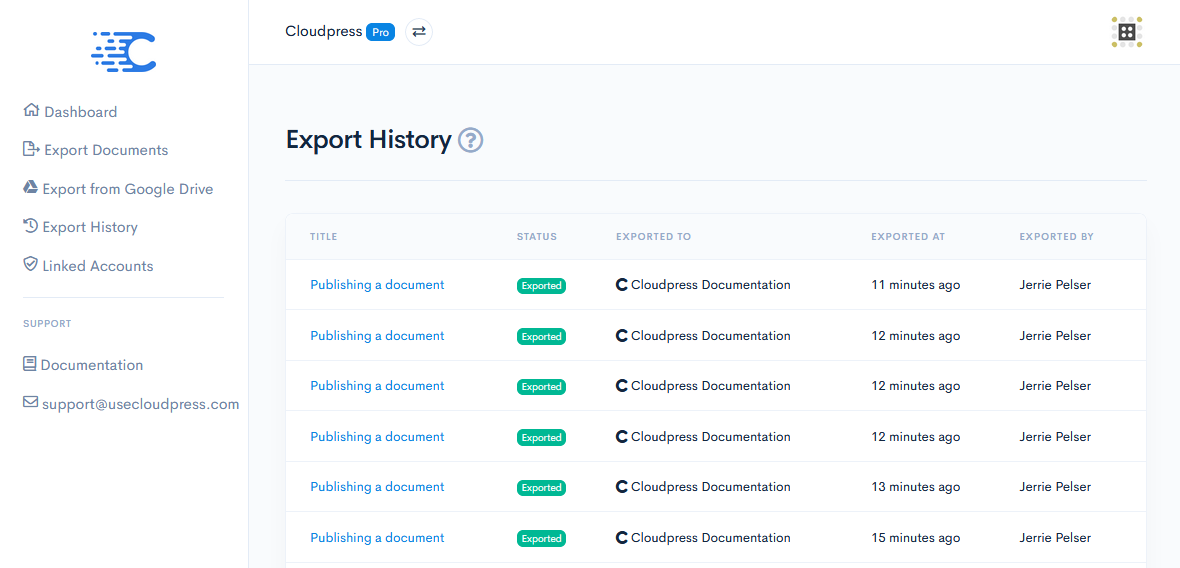Click the Documentation book icon

30,364
